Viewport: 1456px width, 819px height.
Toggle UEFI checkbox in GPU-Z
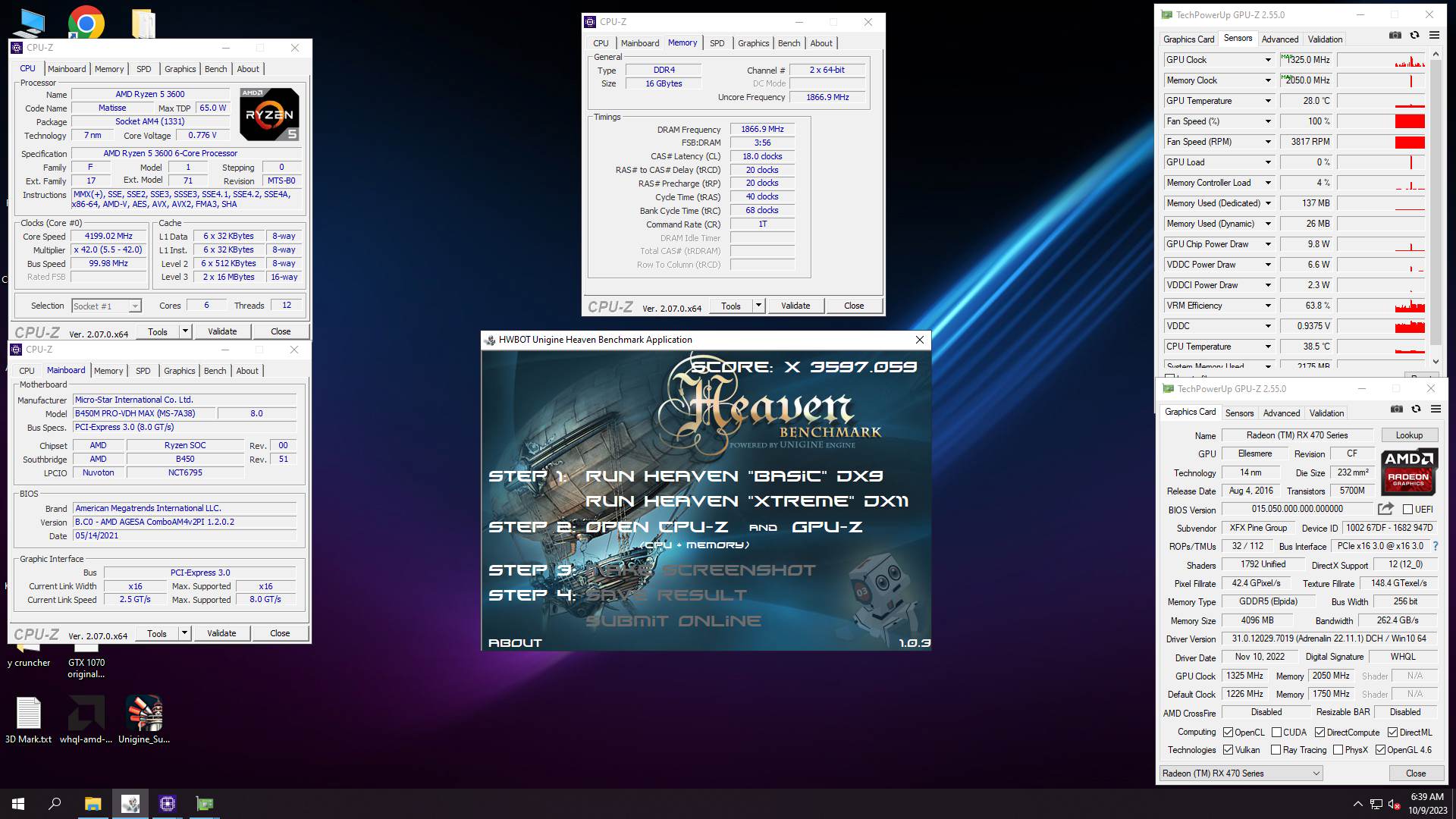coord(1407,510)
